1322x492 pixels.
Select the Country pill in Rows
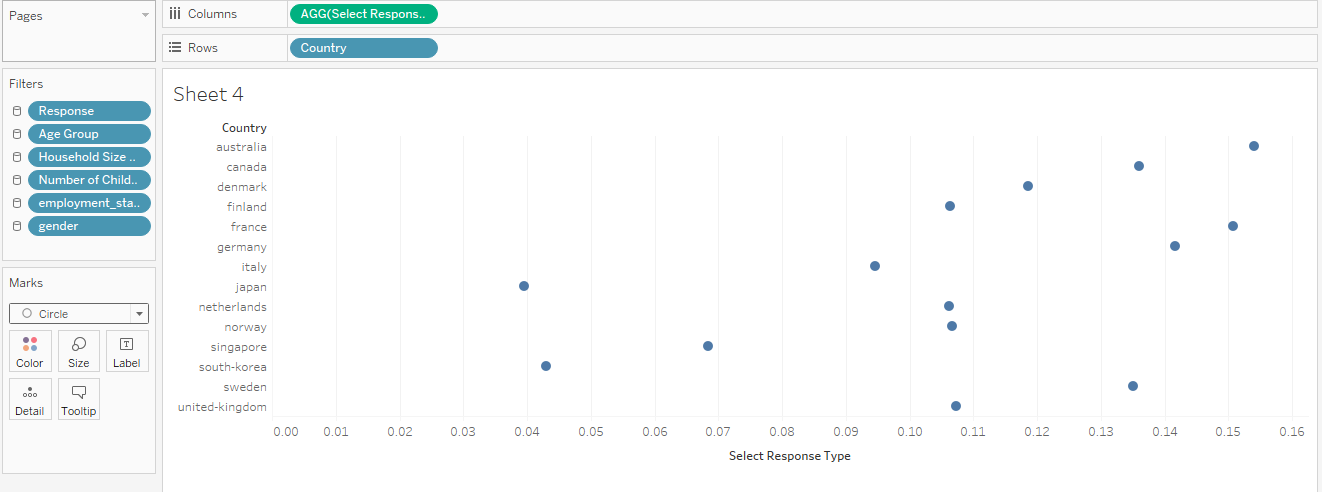pos(363,48)
